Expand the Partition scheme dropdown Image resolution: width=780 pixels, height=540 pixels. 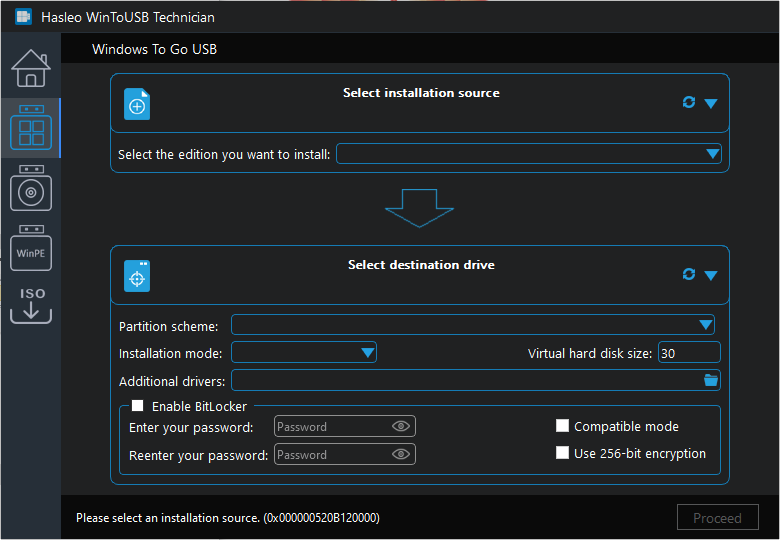705,325
